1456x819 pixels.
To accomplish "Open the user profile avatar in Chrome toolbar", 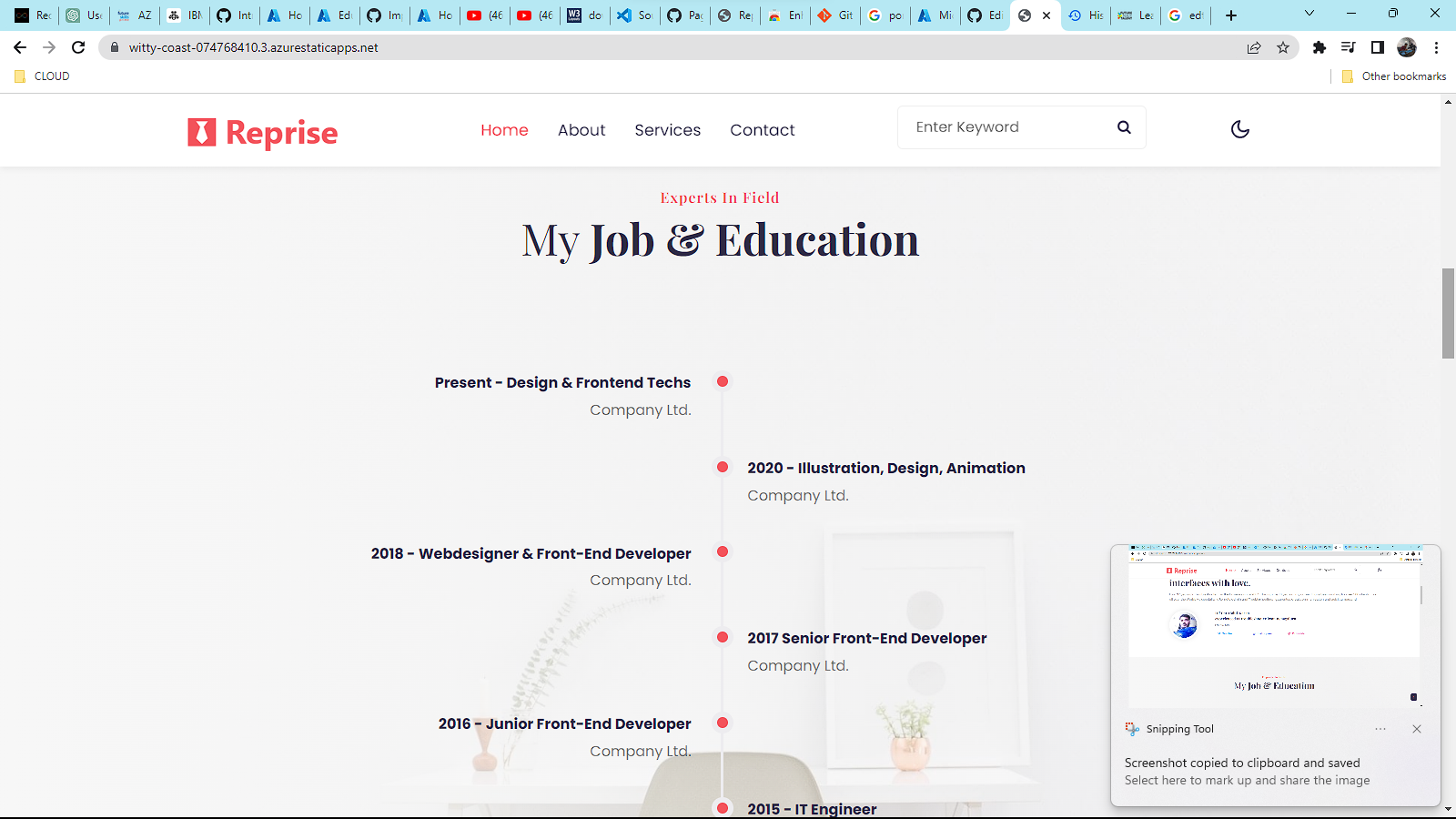I will [1407, 47].
